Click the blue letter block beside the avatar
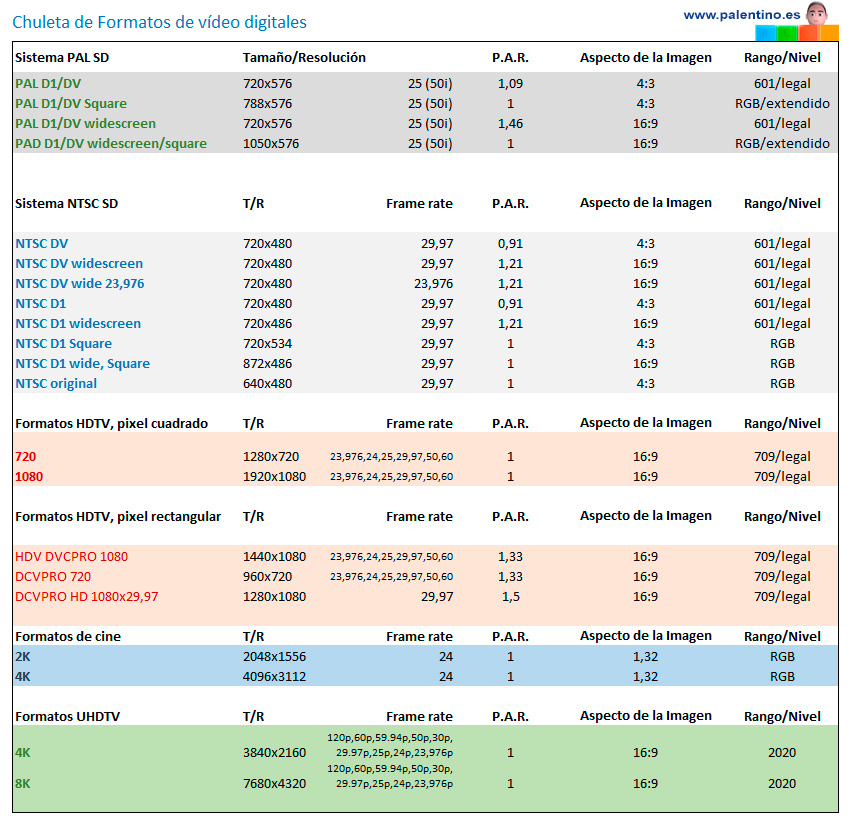Image resolution: width=850 pixels, height=825 pixels. click(x=765, y=32)
